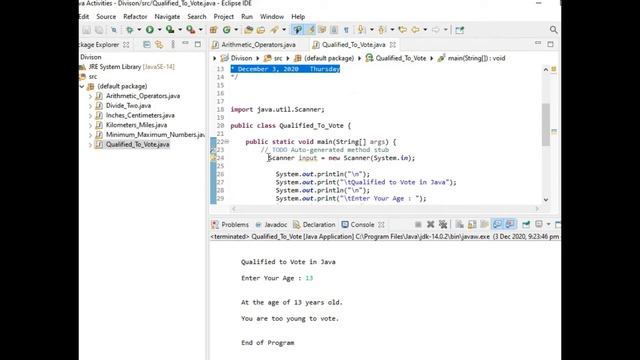Image resolution: width=640 pixels, height=360 pixels.
Task: Click the magnifier Quick Access search icon
Action: tap(553, 30)
